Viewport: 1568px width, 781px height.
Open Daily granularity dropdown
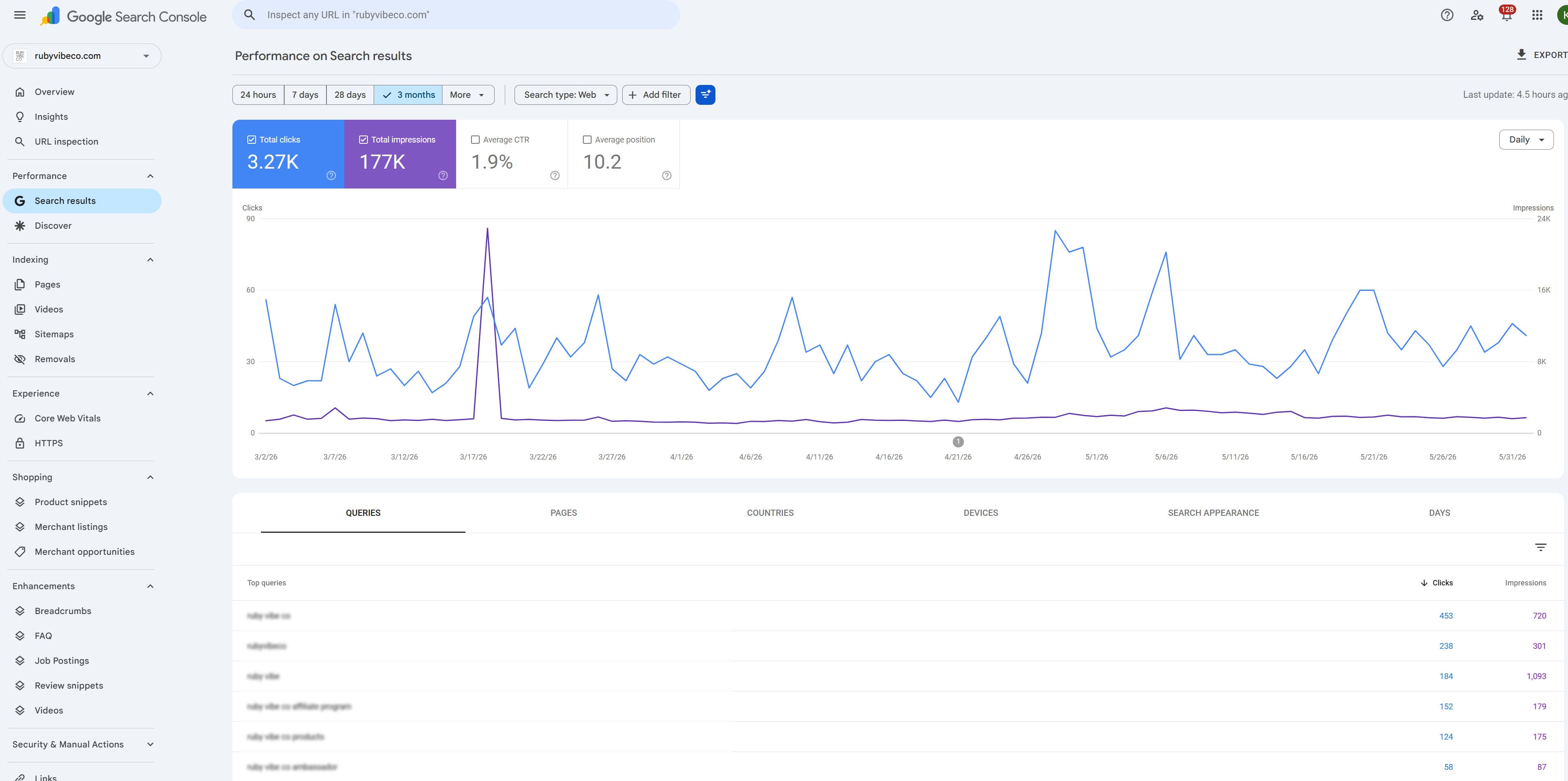coord(1526,139)
